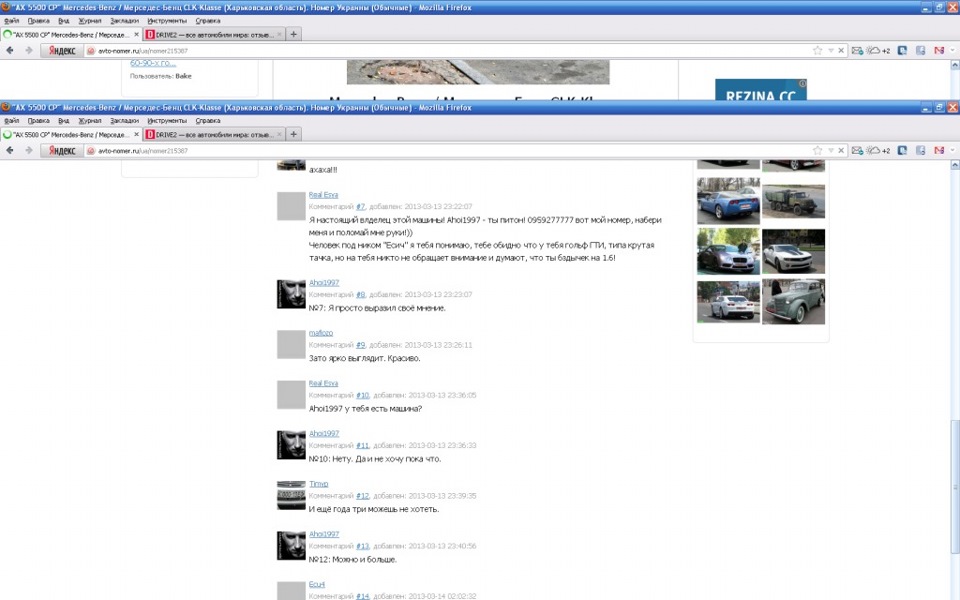Open Real Esya profile link above comment #7
Viewport: 960px width, 600px height.
pos(323,195)
